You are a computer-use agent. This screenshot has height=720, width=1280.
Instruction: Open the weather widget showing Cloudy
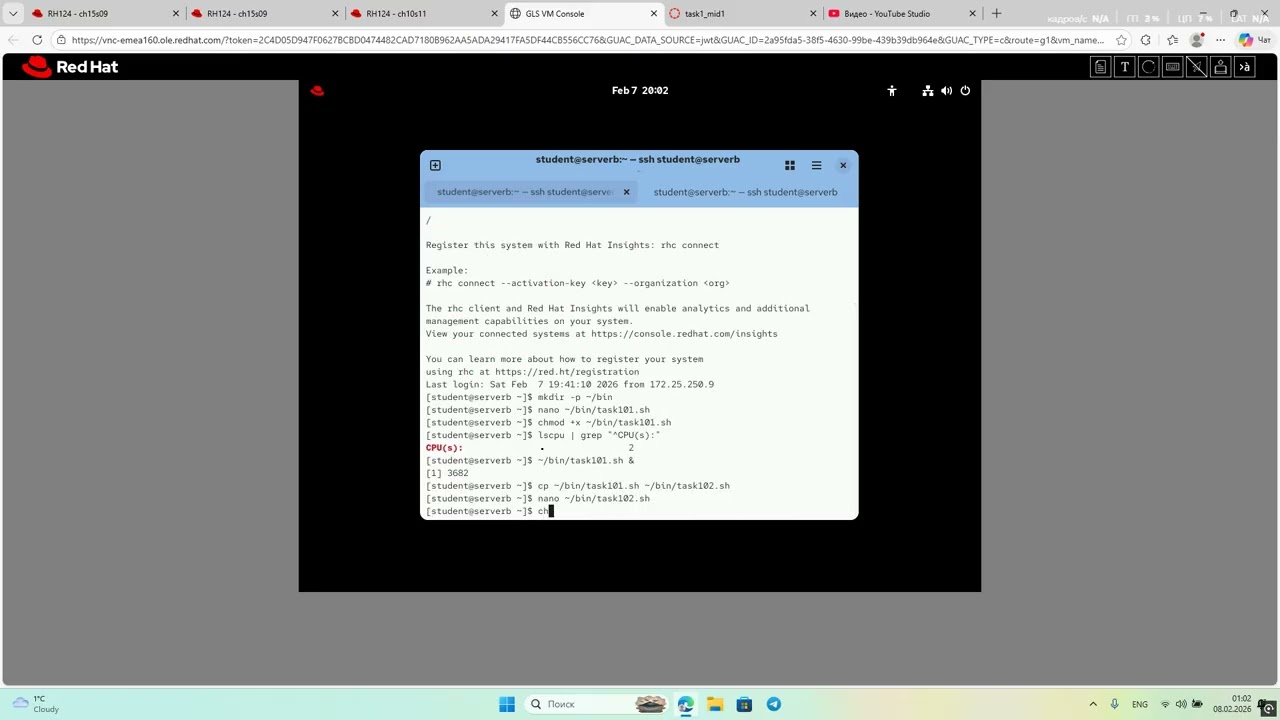[35, 704]
